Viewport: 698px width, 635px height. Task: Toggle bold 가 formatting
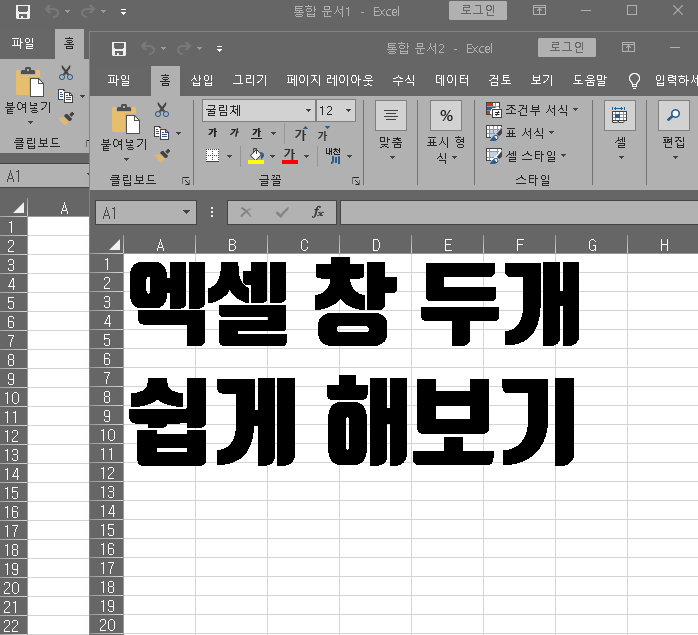coord(213,133)
